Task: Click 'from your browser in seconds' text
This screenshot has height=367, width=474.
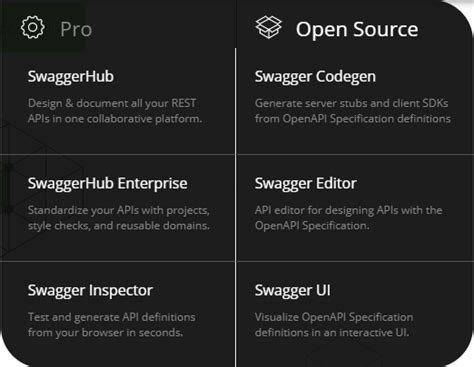Action: [105, 333]
